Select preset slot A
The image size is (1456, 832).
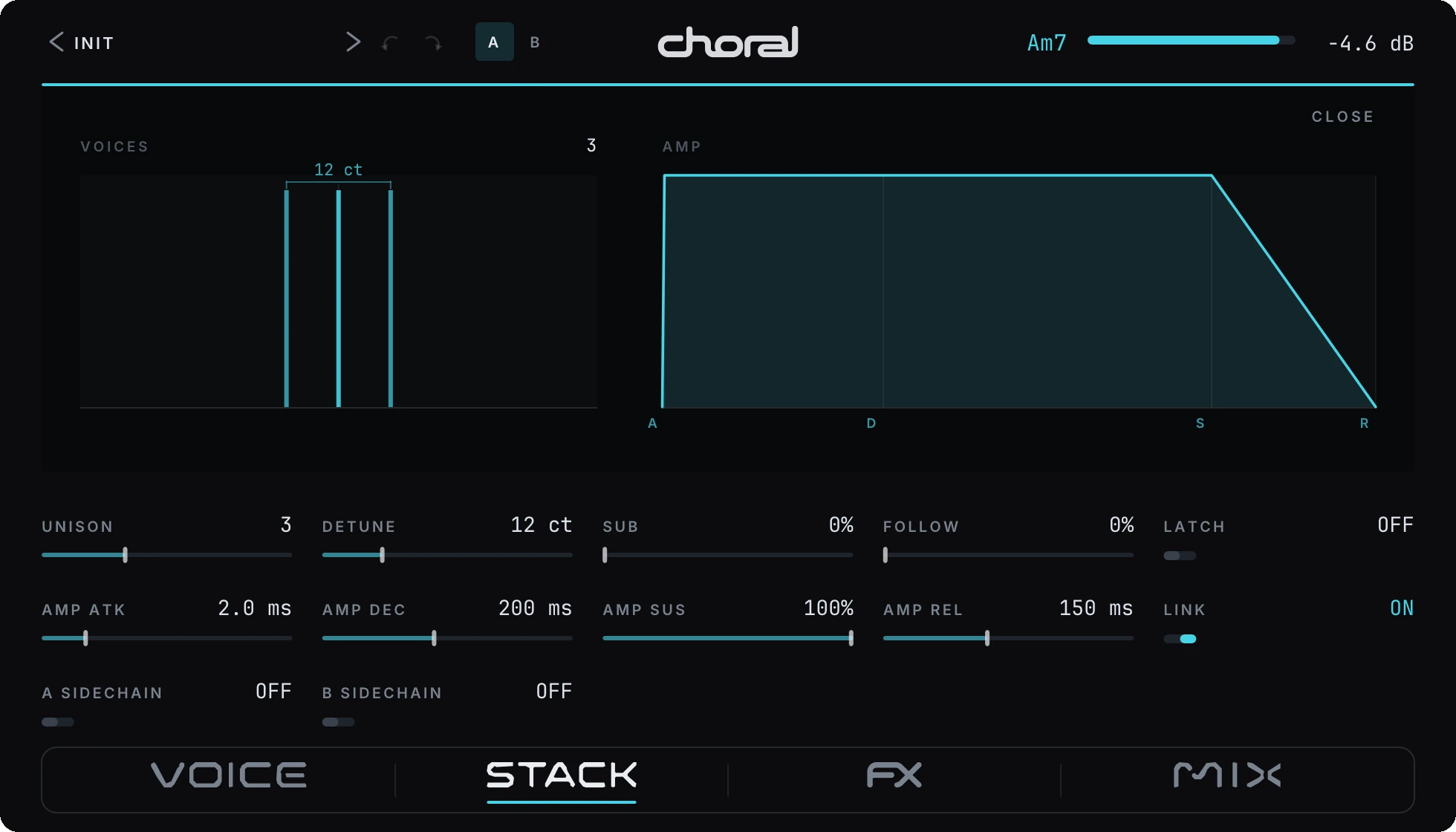click(494, 42)
